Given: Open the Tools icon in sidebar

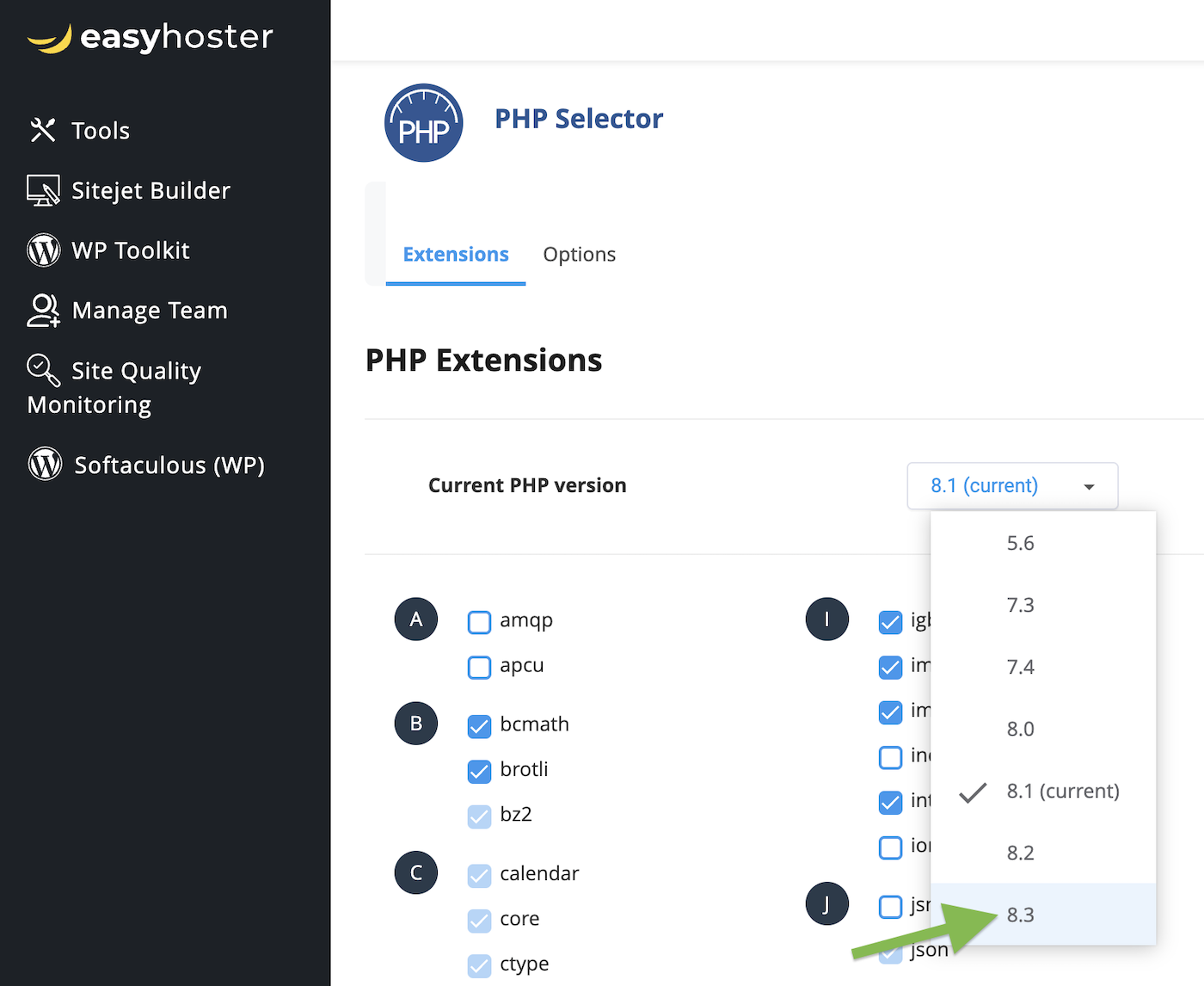Looking at the screenshot, I should tap(43, 131).
